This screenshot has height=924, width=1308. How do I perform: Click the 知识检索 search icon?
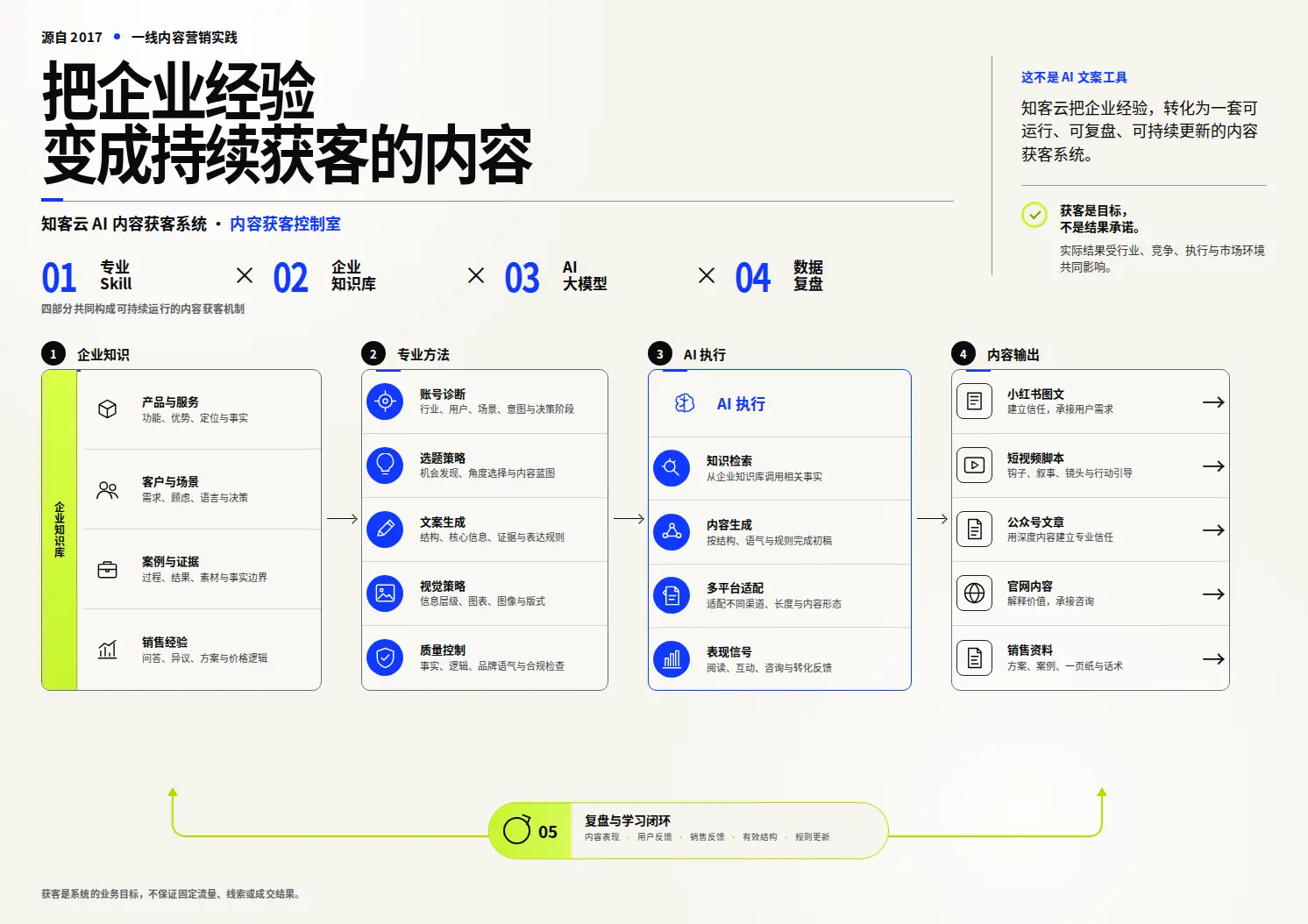click(x=672, y=468)
